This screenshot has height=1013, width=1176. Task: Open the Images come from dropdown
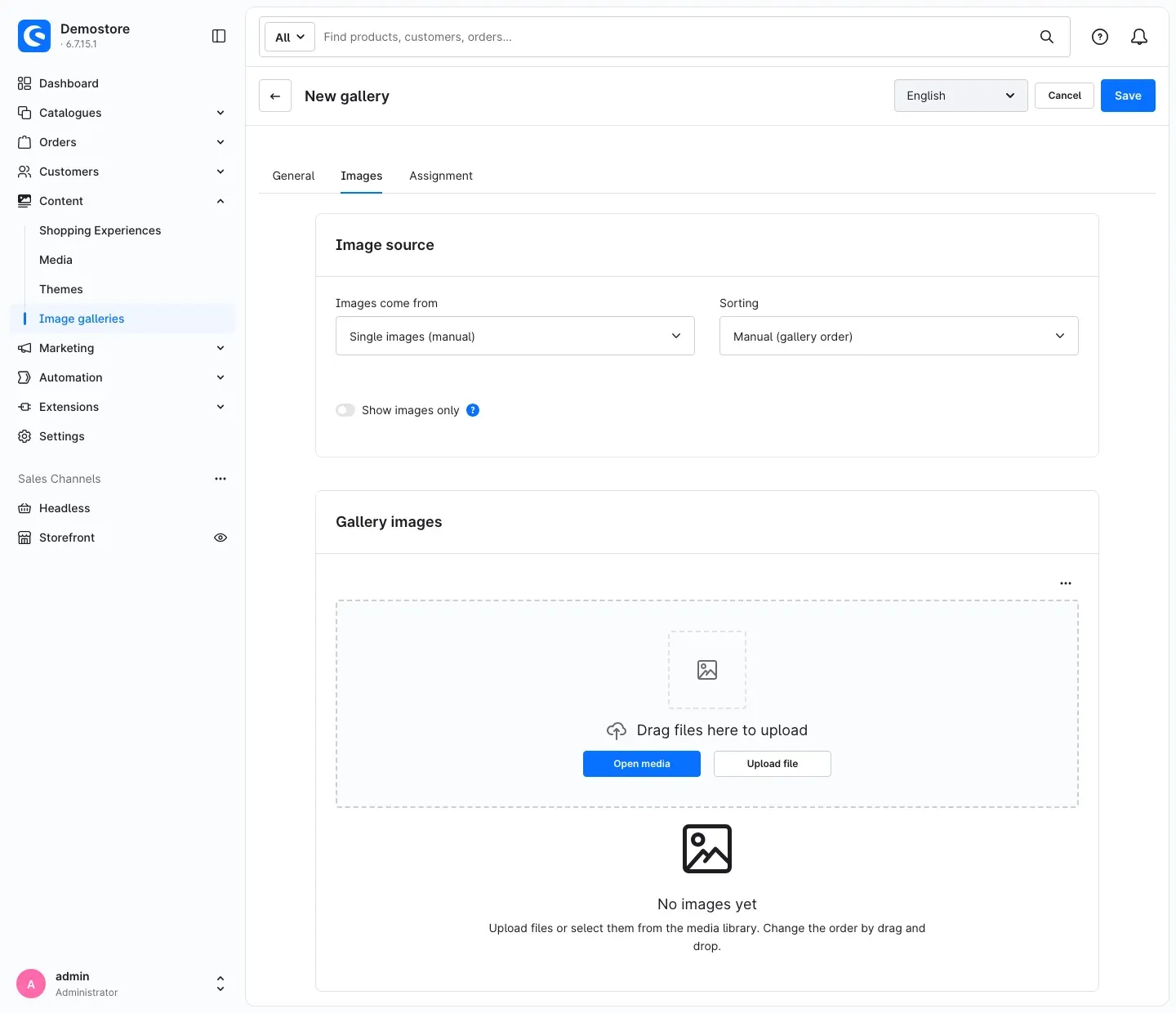(x=515, y=336)
